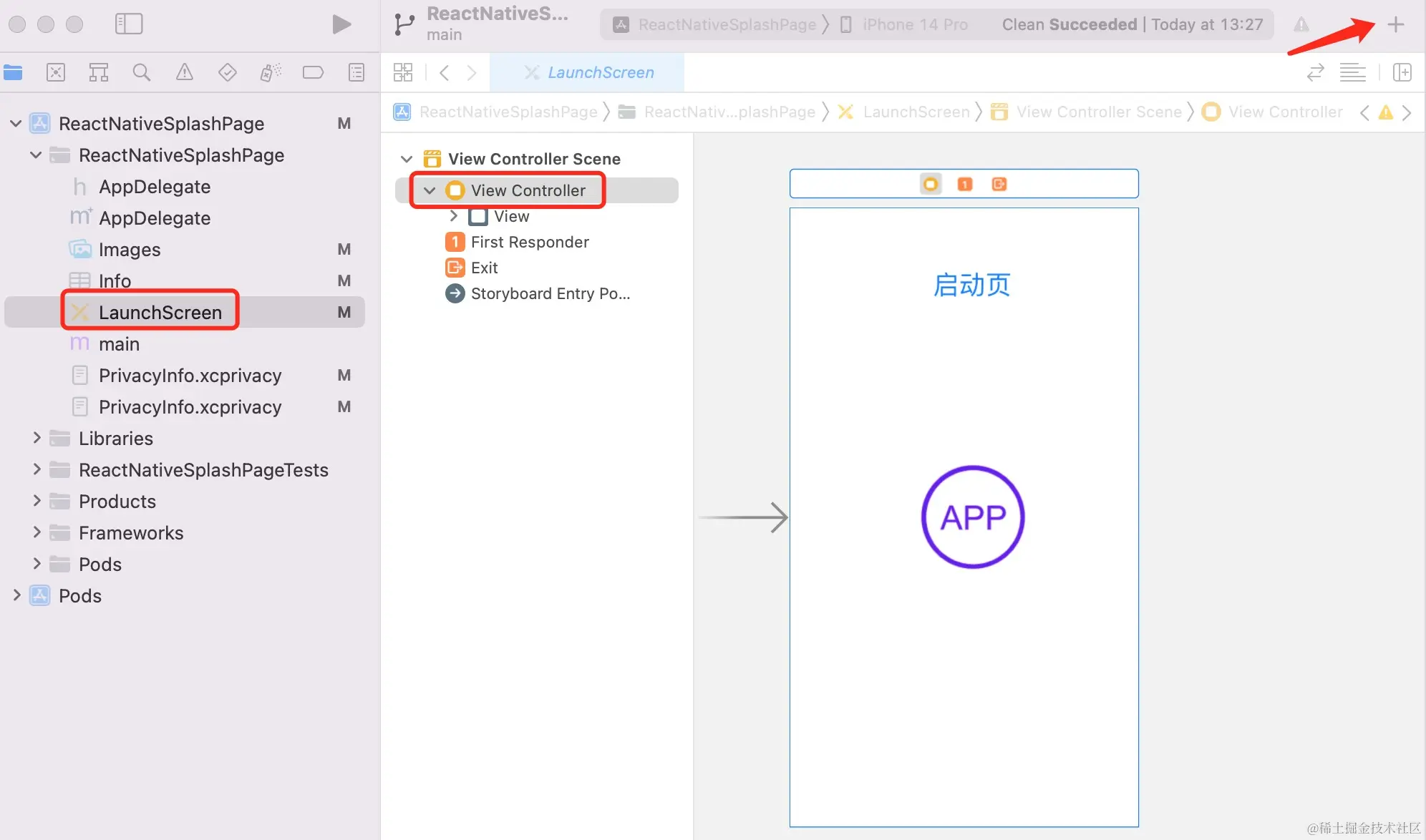This screenshot has height=840, width=1426.
Task: Click the iPhone 14 Pro destination
Action: click(x=914, y=24)
